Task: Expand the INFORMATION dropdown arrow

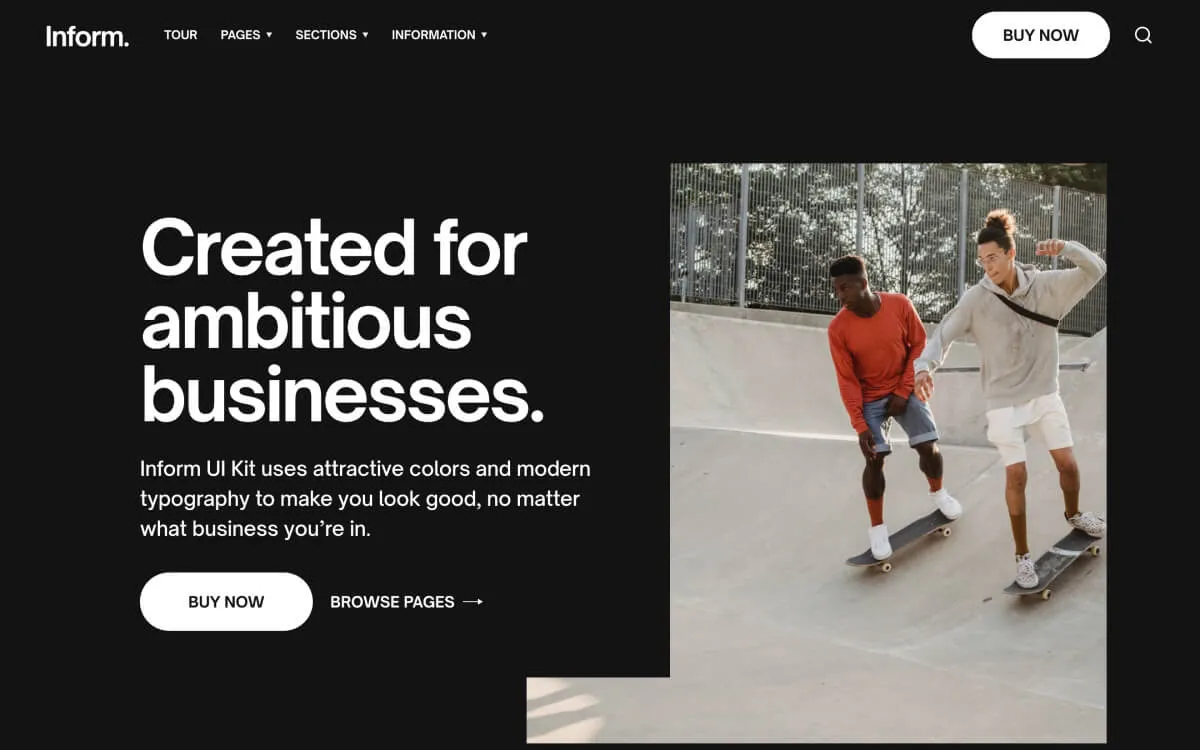Action: tap(484, 35)
